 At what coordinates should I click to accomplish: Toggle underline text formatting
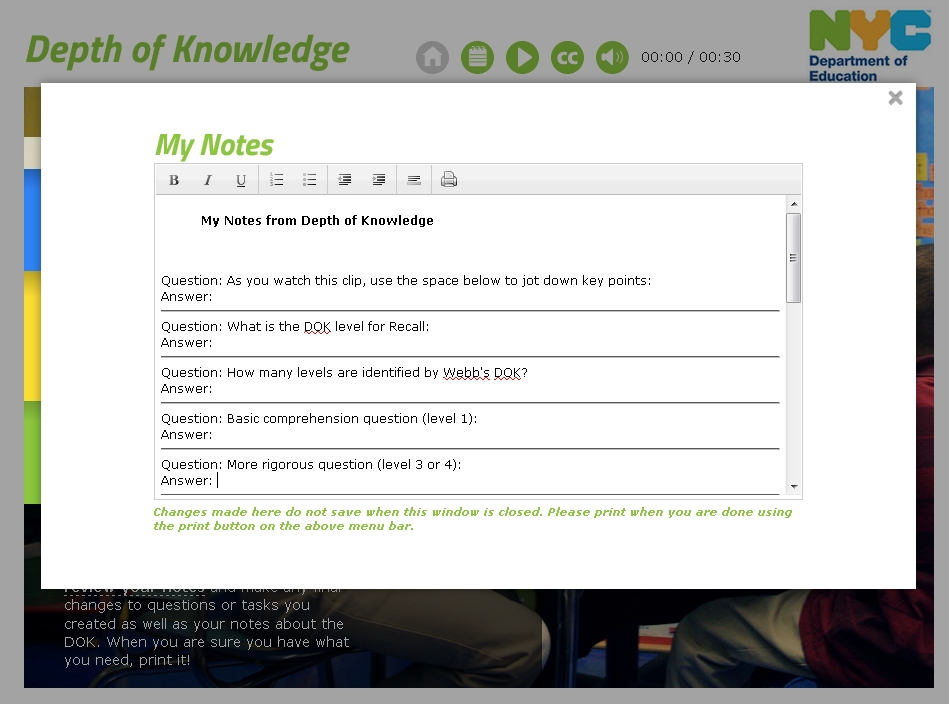[241, 180]
